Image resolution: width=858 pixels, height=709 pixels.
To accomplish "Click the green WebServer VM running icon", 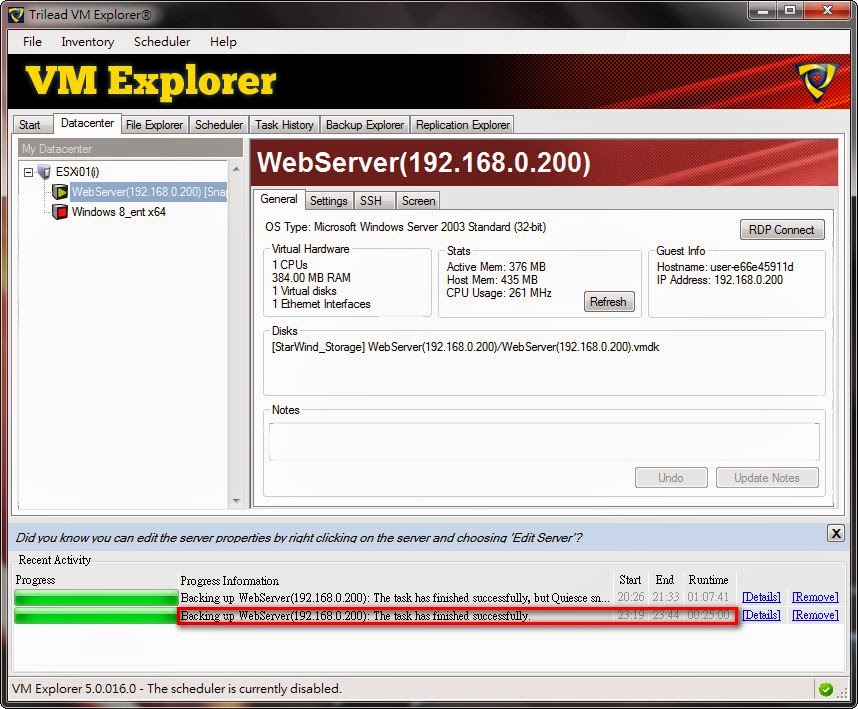I will click(x=60, y=192).
